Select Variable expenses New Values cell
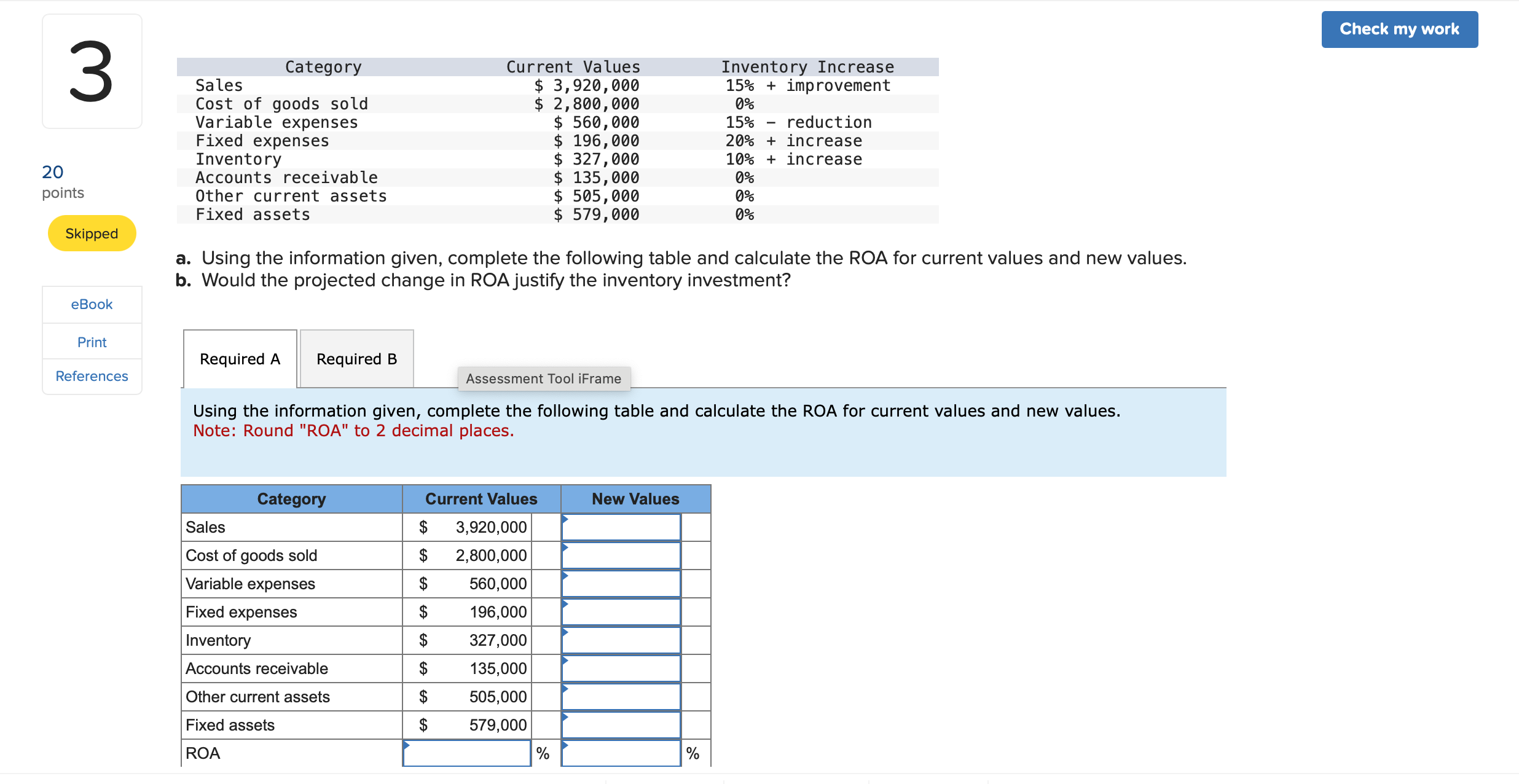Screen dimensions: 1519x784 621,584
